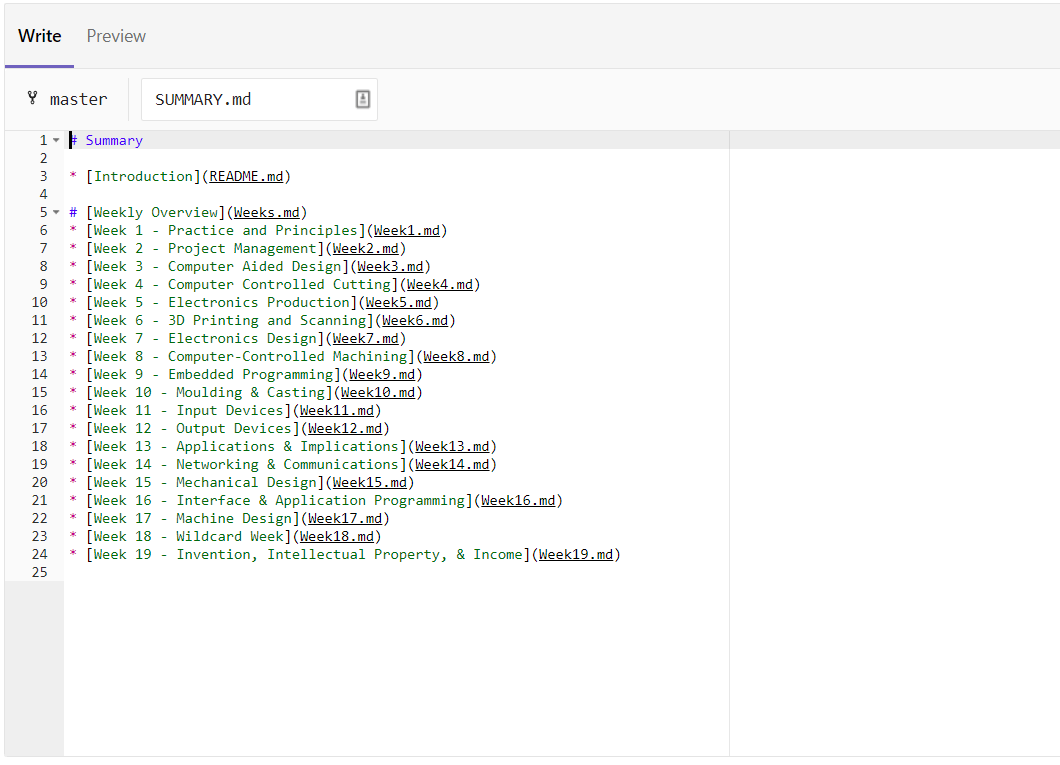Open the Week13.md link

452,446
